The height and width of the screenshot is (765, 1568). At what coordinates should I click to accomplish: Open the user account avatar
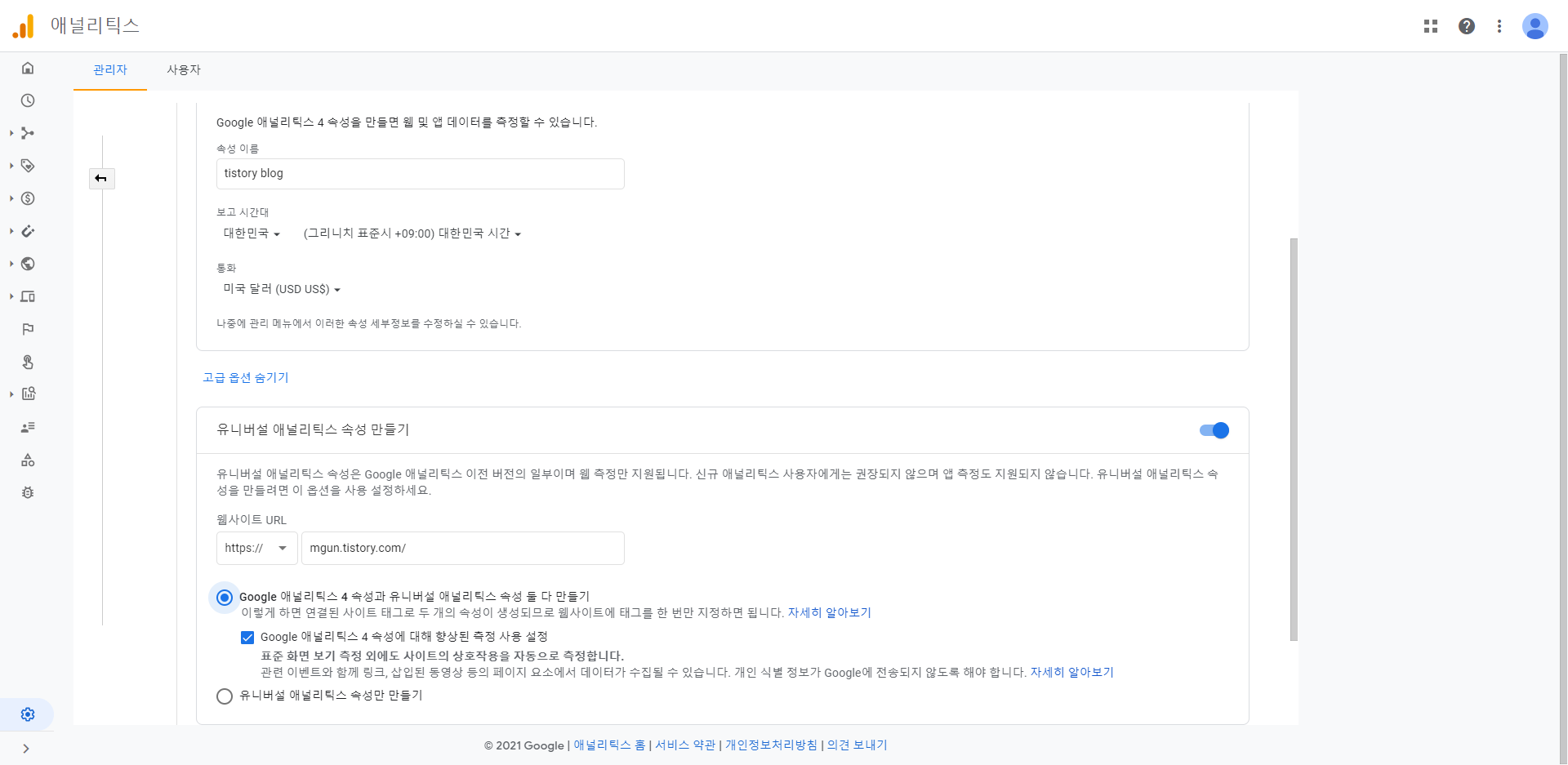click(x=1535, y=26)
